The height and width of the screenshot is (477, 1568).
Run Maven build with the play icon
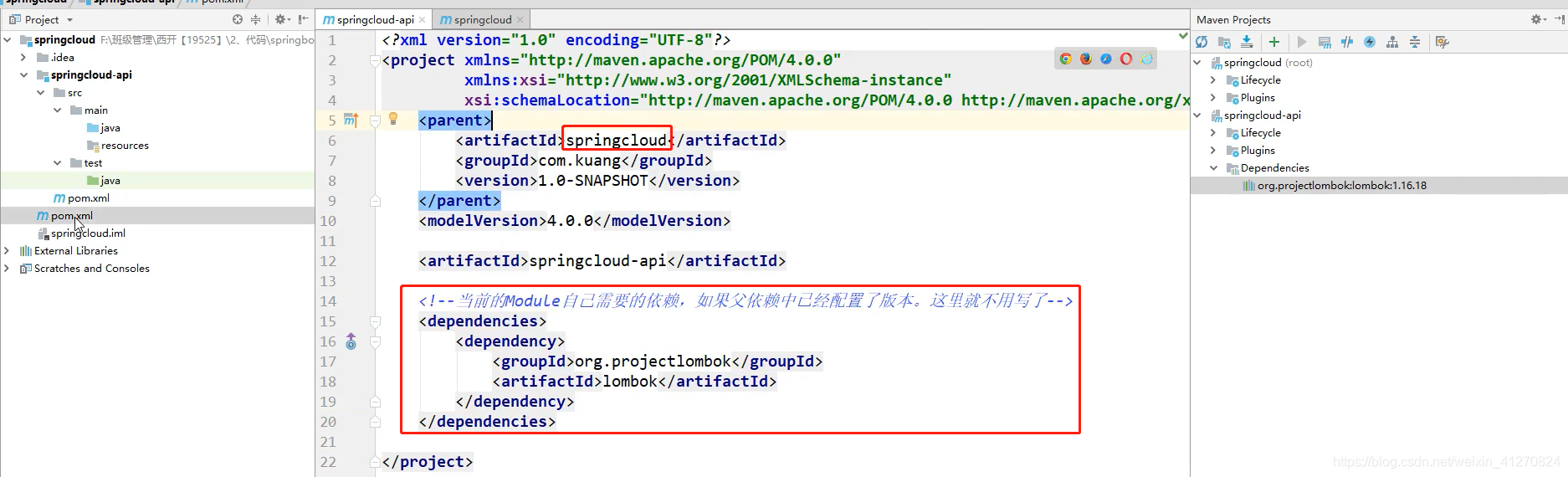pyautogui.click(x=1301, y=42)
